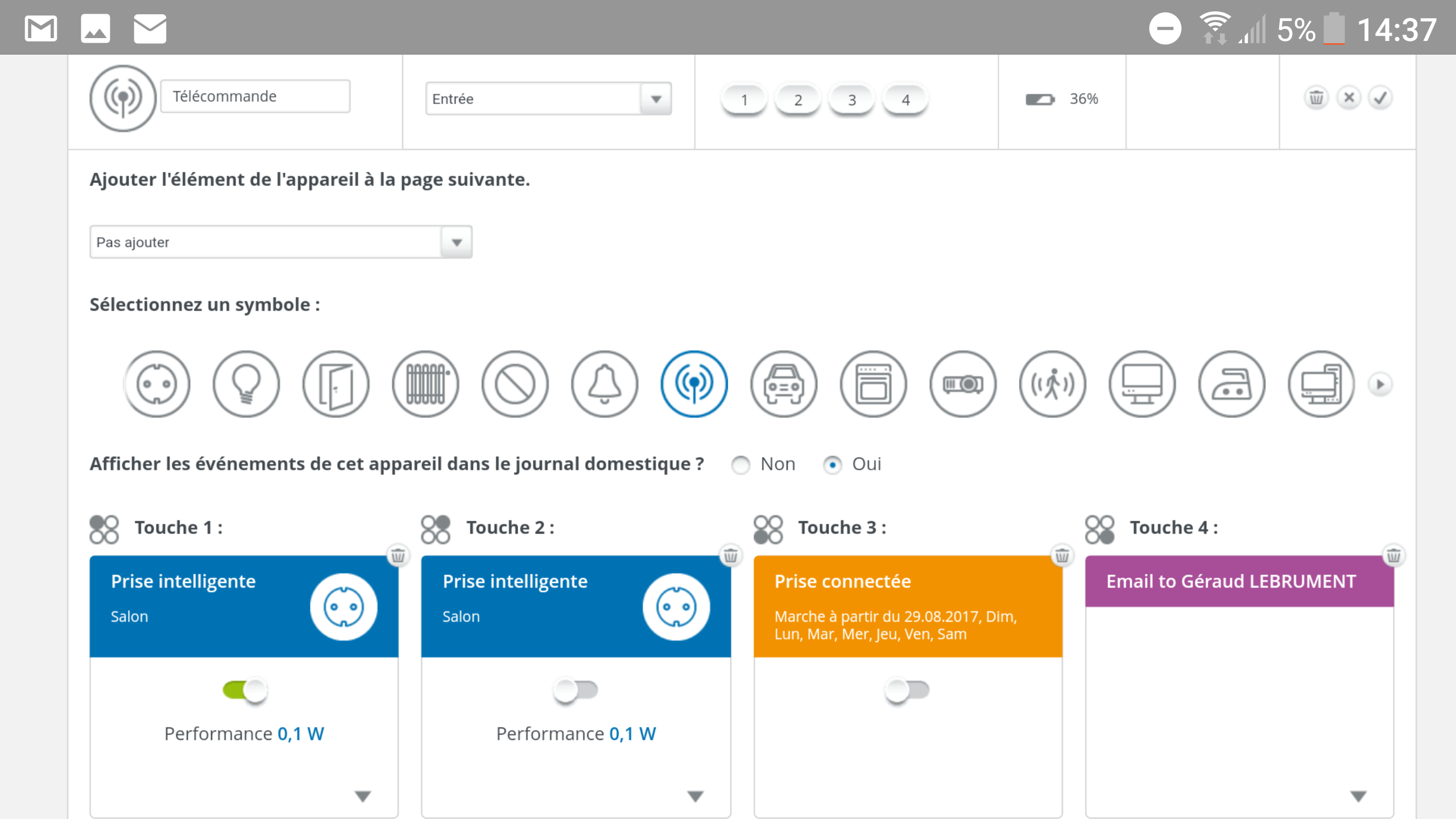Image resolution: width=1456 pixels, height=819 pixels.
Task: Select the oven symbol
Action: point(874,384)
